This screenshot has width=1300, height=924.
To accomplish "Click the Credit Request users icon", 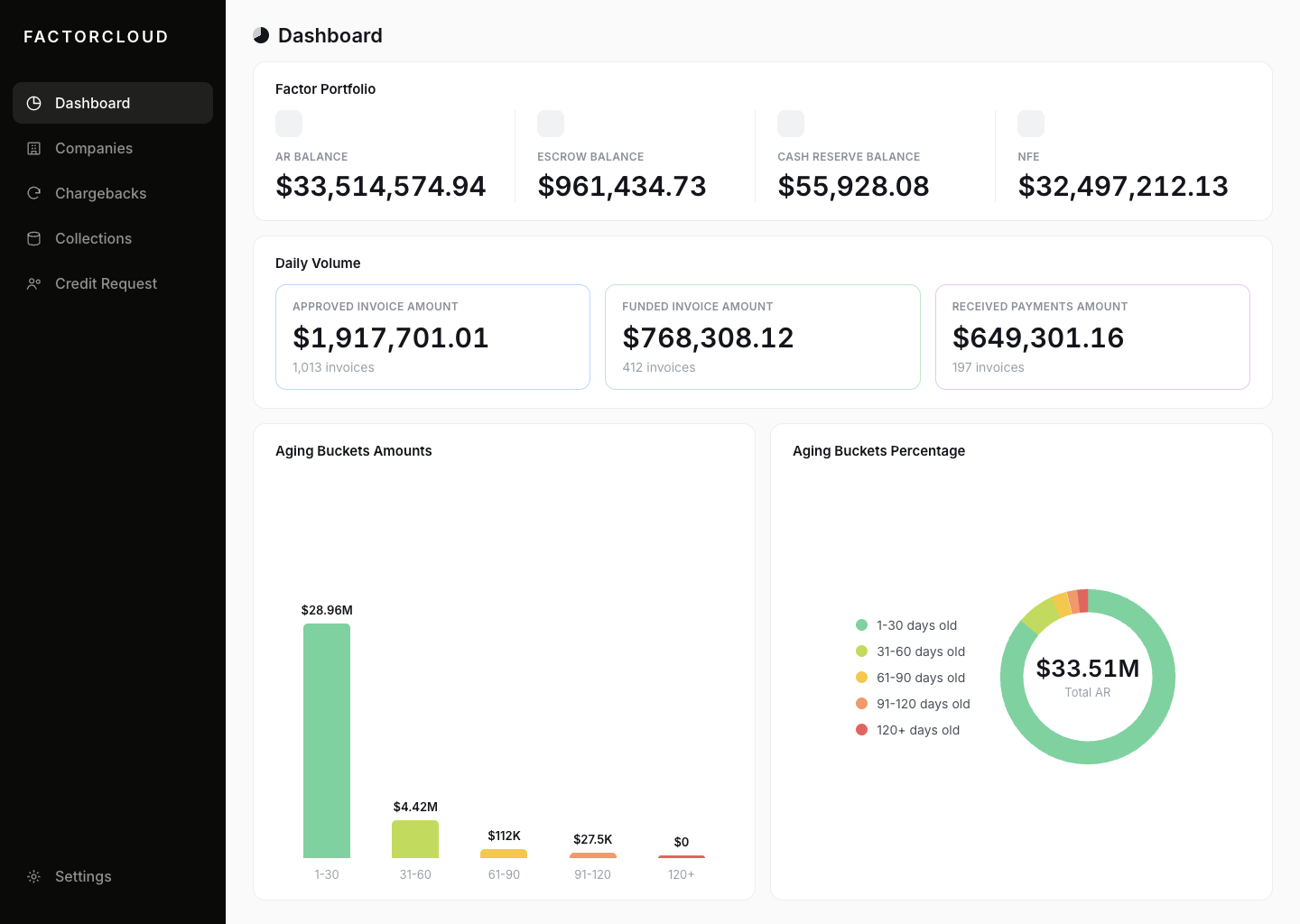I will point(34,283).
